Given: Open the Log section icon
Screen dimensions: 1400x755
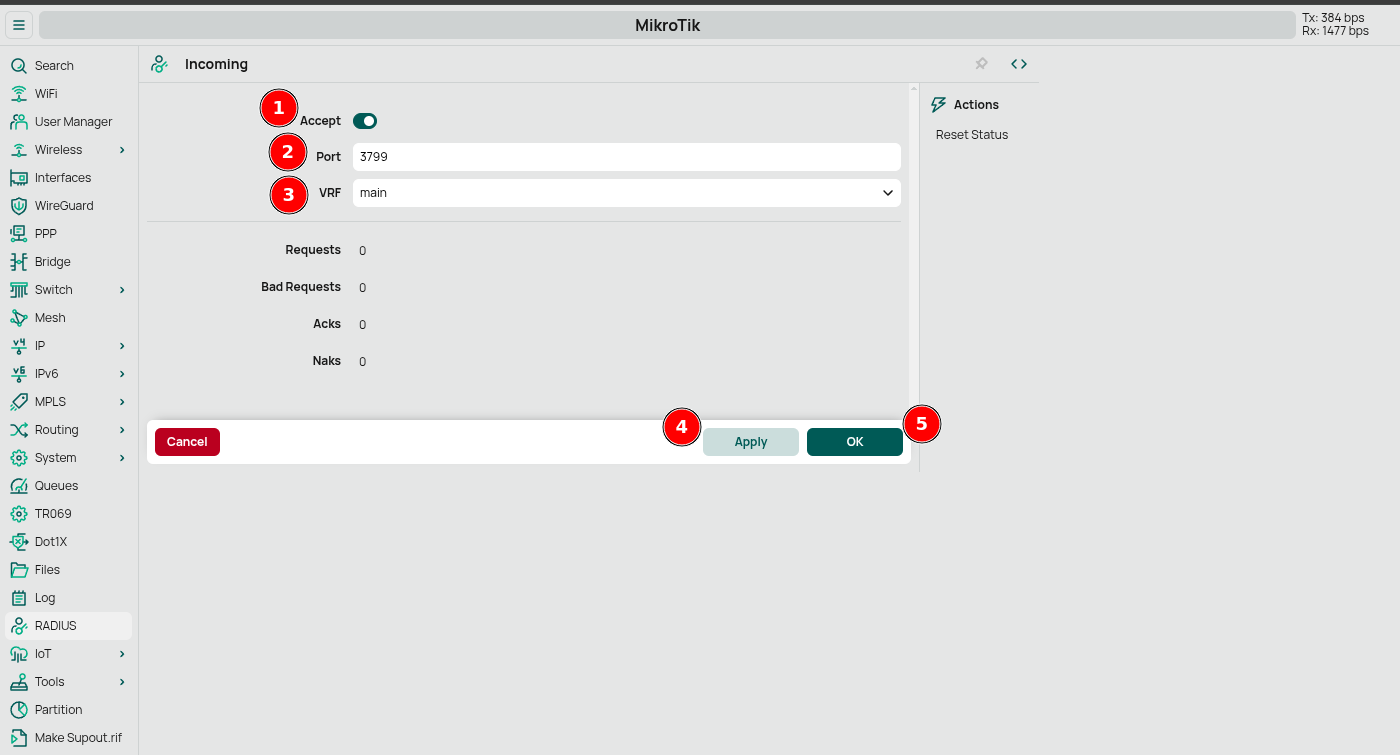Looking at the screenshot, I should point(20,597).
